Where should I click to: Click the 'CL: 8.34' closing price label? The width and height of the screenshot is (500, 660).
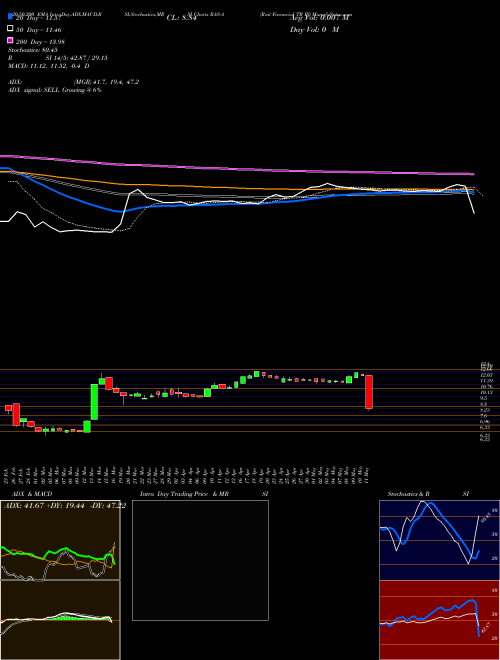[182, 18]
